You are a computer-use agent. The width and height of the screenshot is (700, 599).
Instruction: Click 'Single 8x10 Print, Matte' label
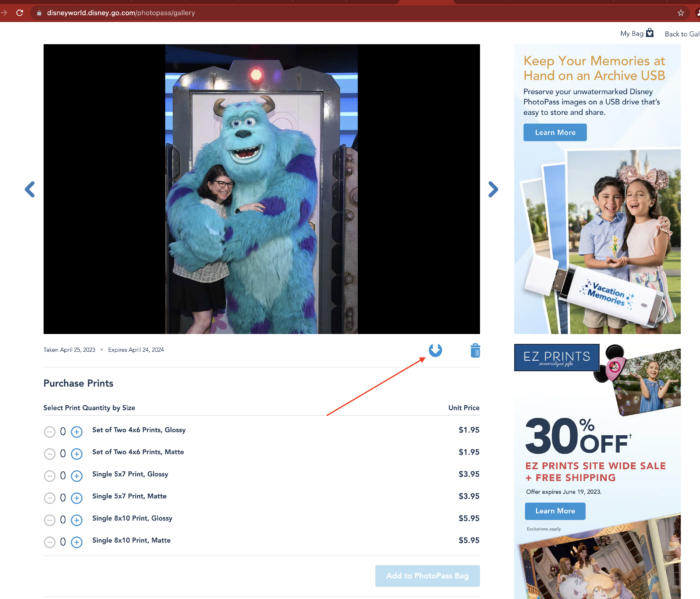tap(131, 540)
